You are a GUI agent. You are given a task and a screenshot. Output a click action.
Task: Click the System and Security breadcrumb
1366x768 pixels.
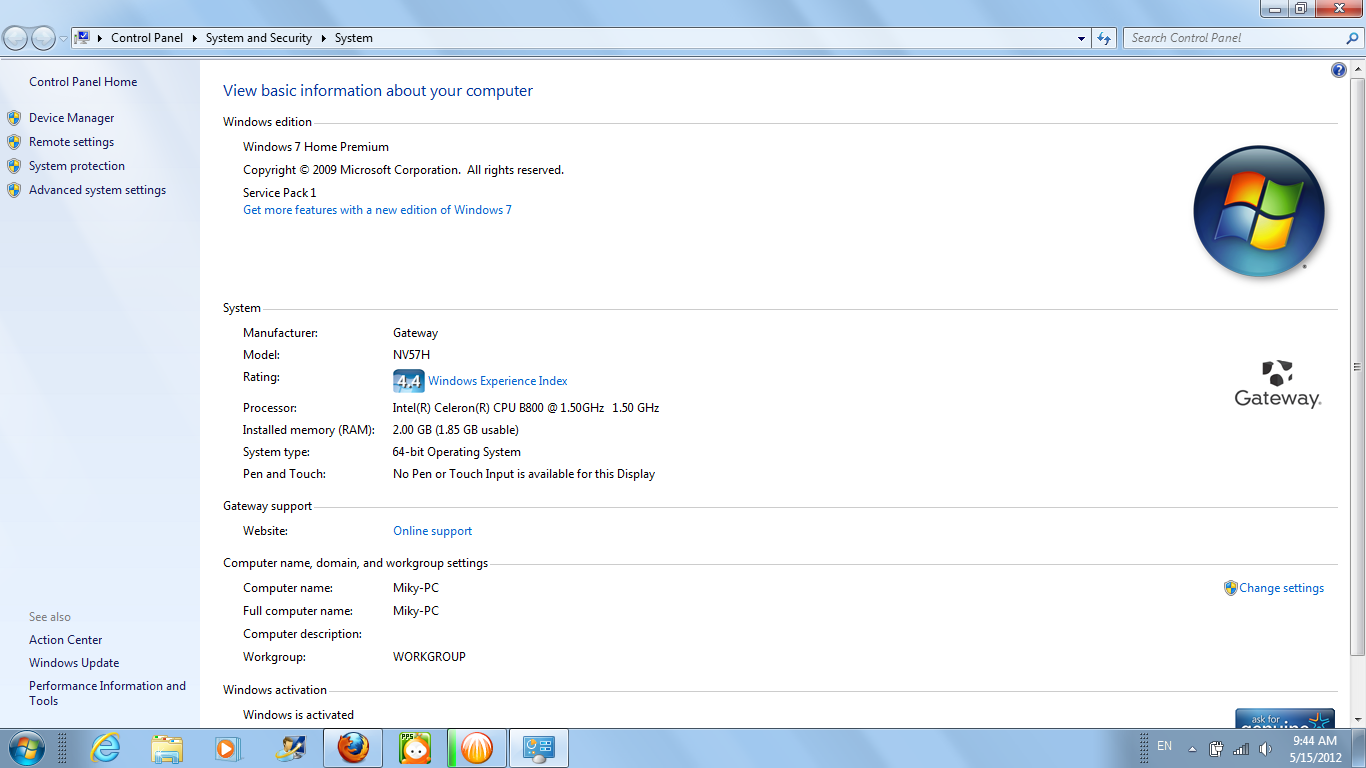click(259, 38)
